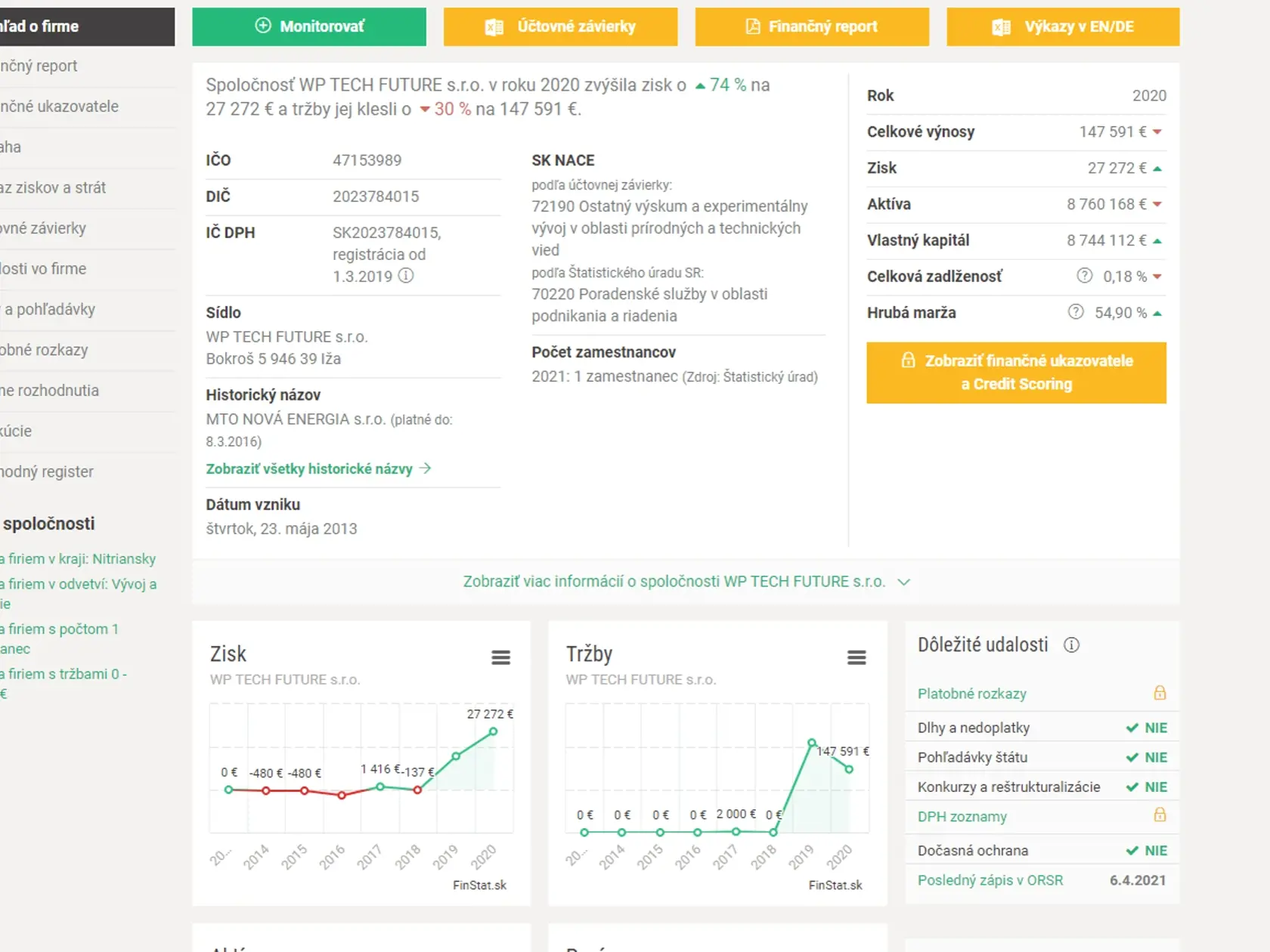Click the active 'ľad o firme' sidebar header

point(87,26)
